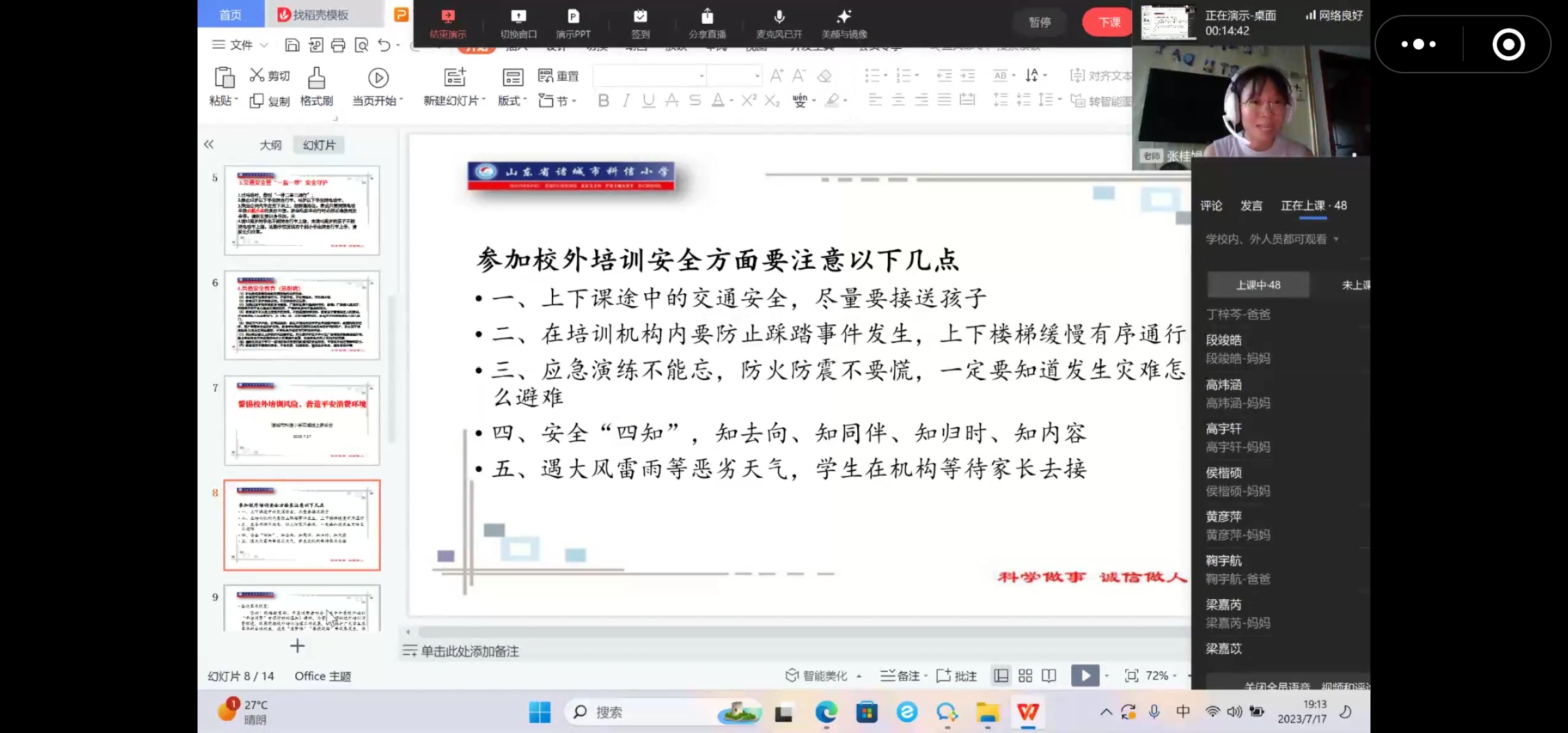
Task: Click the 粘贴 paste icon
Action: tap(224, 77)
